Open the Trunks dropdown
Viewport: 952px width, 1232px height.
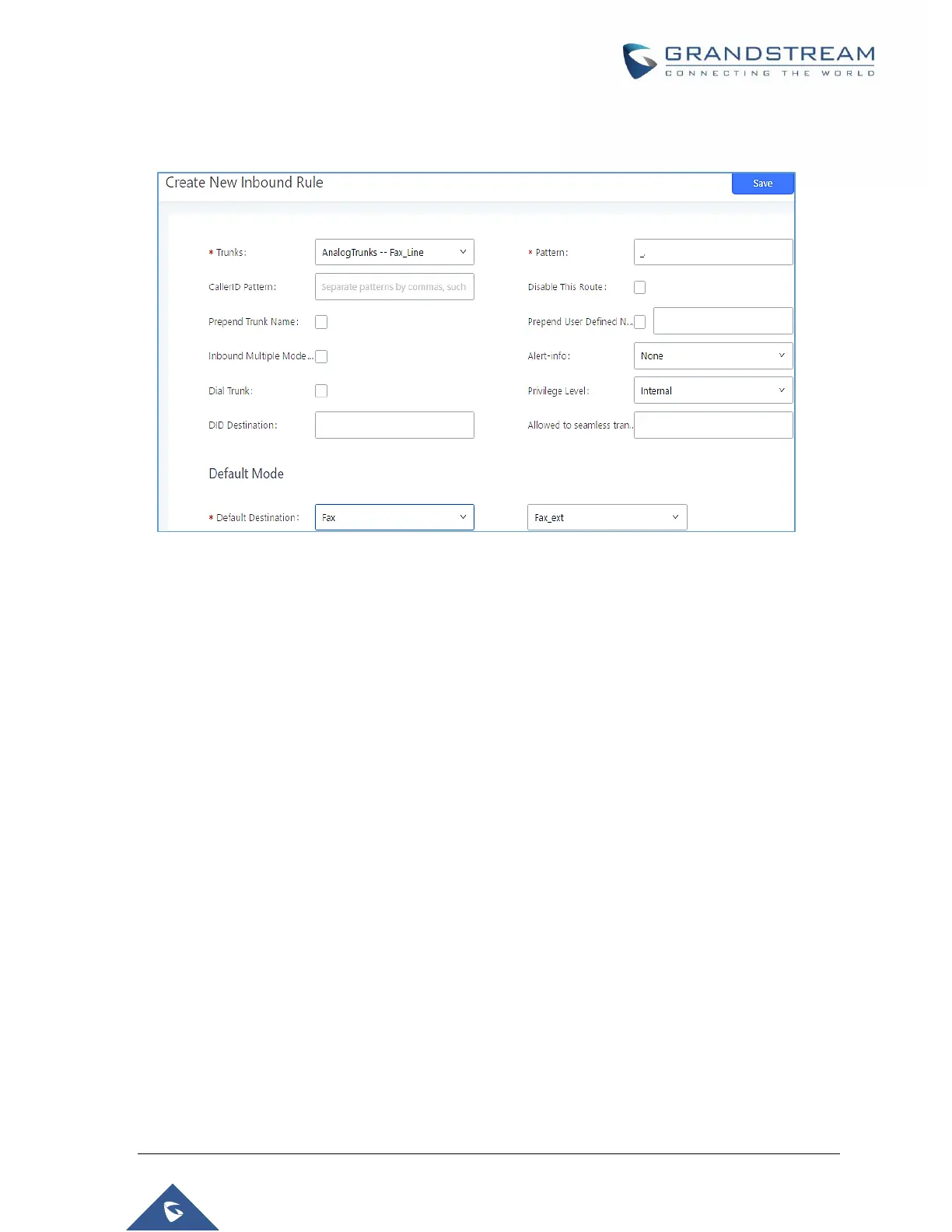tap(394, 252)
